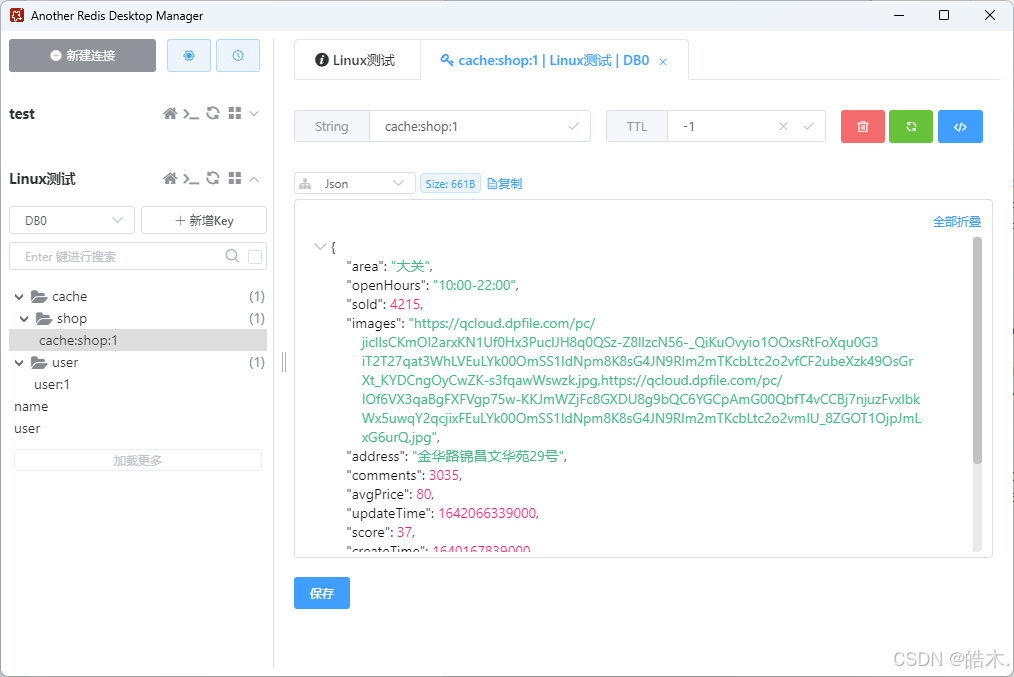Open grid menu for Linux测试 connection
1014x677 pixels.
(x=235, y=178)
